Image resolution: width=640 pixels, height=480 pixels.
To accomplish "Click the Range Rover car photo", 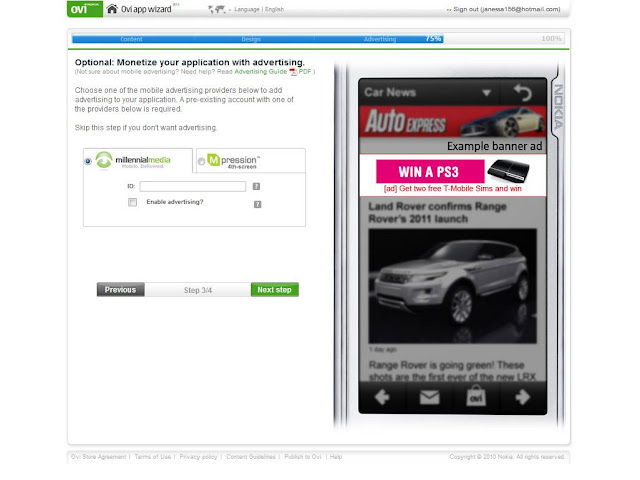I will click(453, 286).
